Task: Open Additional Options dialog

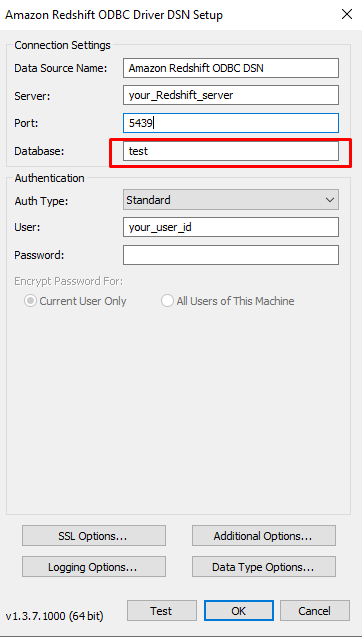Action: tap(264, 535)
